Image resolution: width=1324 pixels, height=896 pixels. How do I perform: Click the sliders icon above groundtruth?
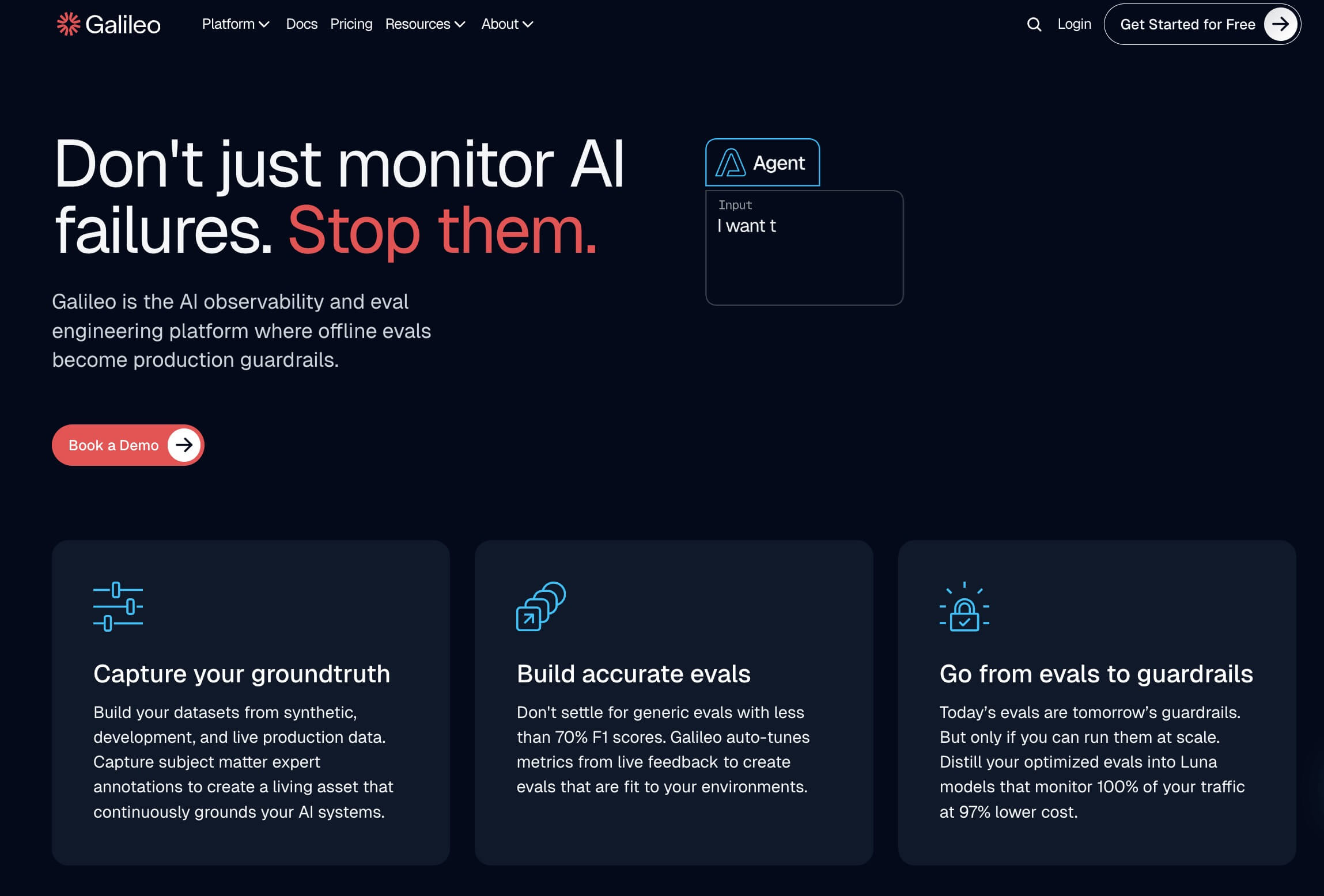118,606
